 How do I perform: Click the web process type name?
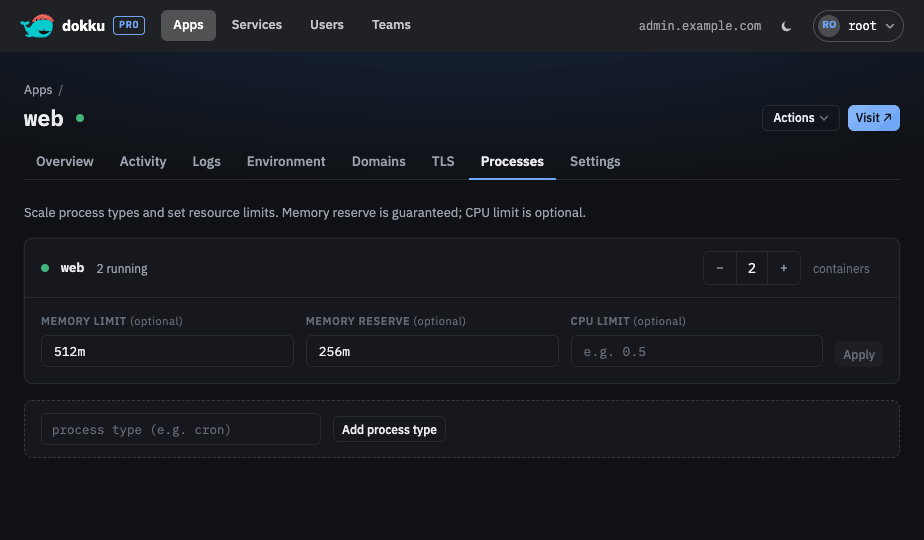tap(72, 268)
